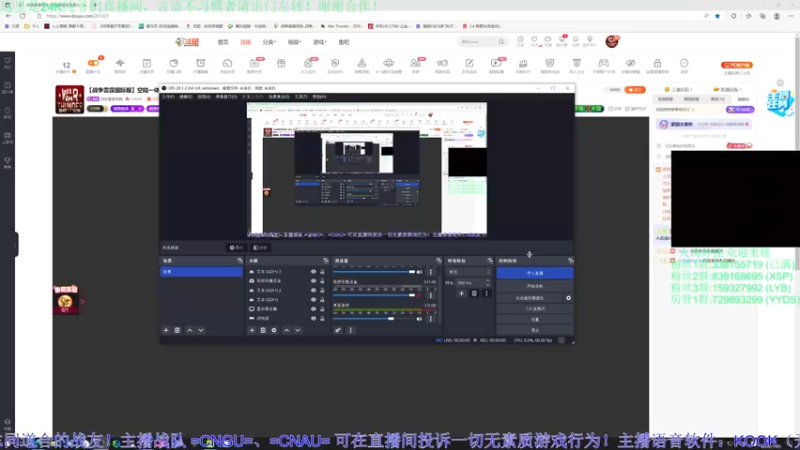
Task: Move scene down in OBS Scenes dock
Action: 201,330
